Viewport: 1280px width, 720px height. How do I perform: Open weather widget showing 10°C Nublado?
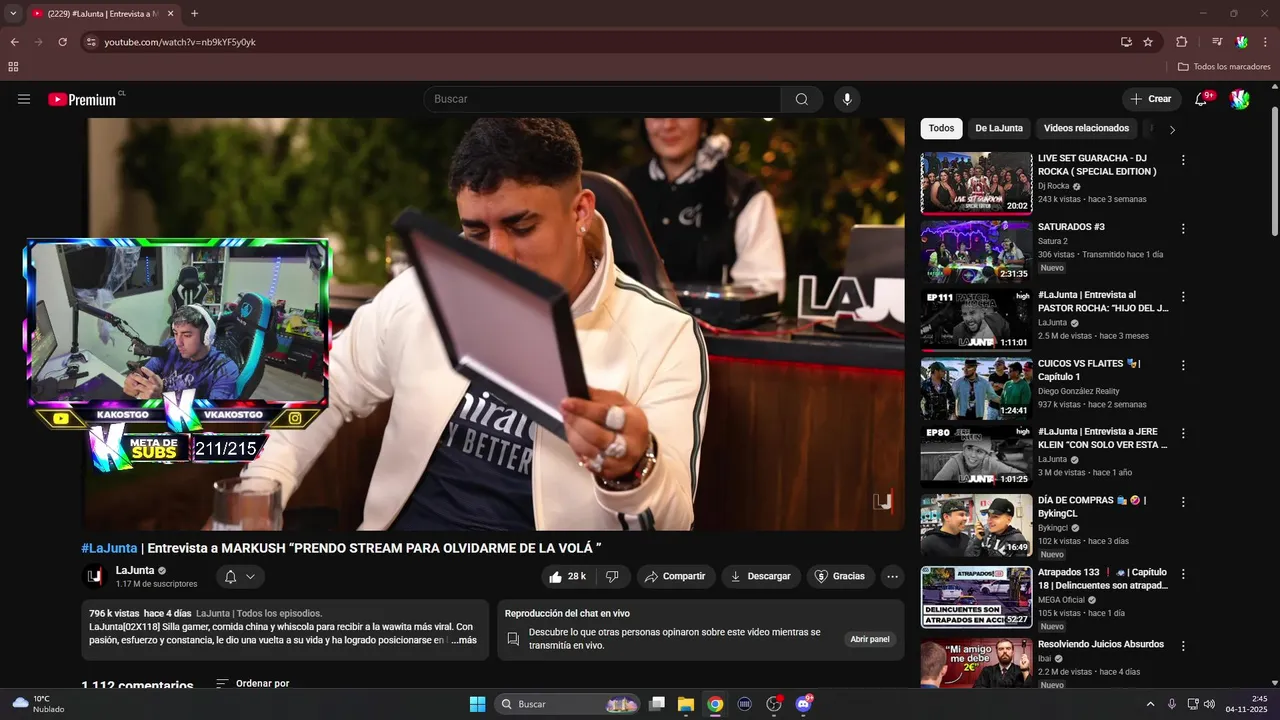[38, 704]
